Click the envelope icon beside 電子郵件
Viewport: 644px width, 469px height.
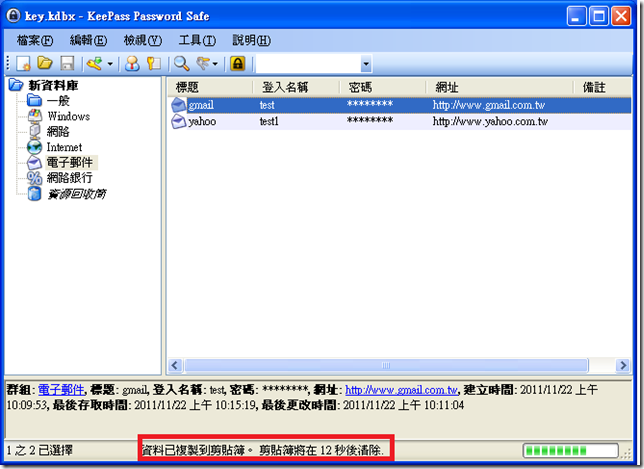pos(34,163)
